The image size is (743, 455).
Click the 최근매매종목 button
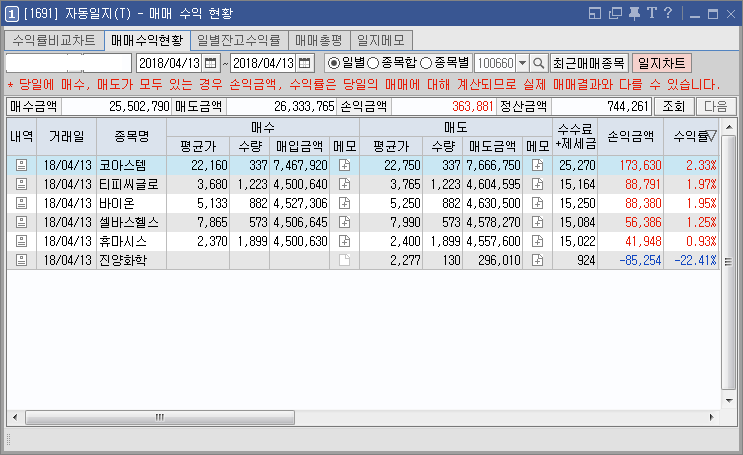tap(589, 63)
